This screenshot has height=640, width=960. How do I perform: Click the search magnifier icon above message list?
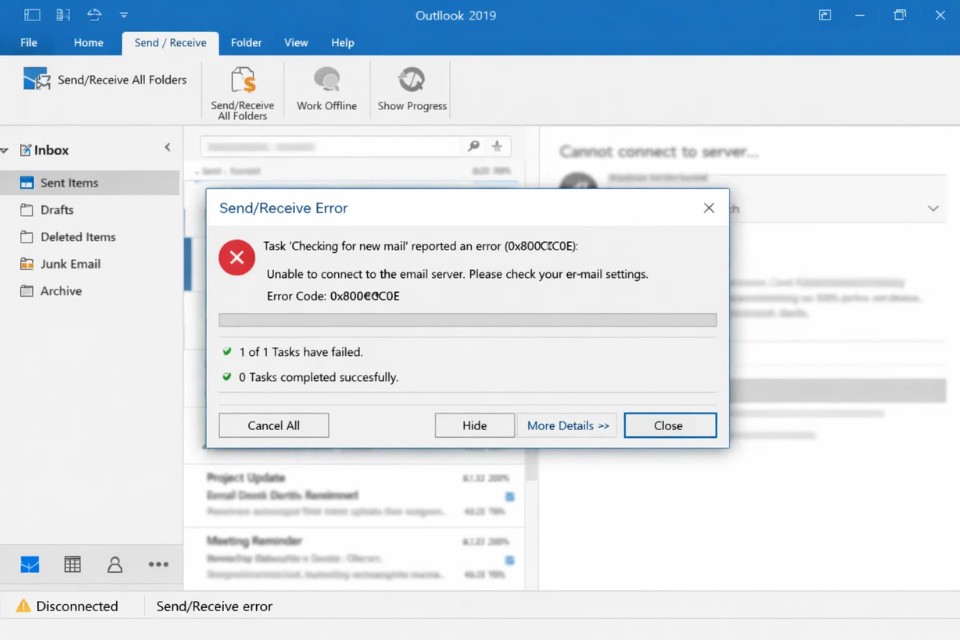[473, 145]
